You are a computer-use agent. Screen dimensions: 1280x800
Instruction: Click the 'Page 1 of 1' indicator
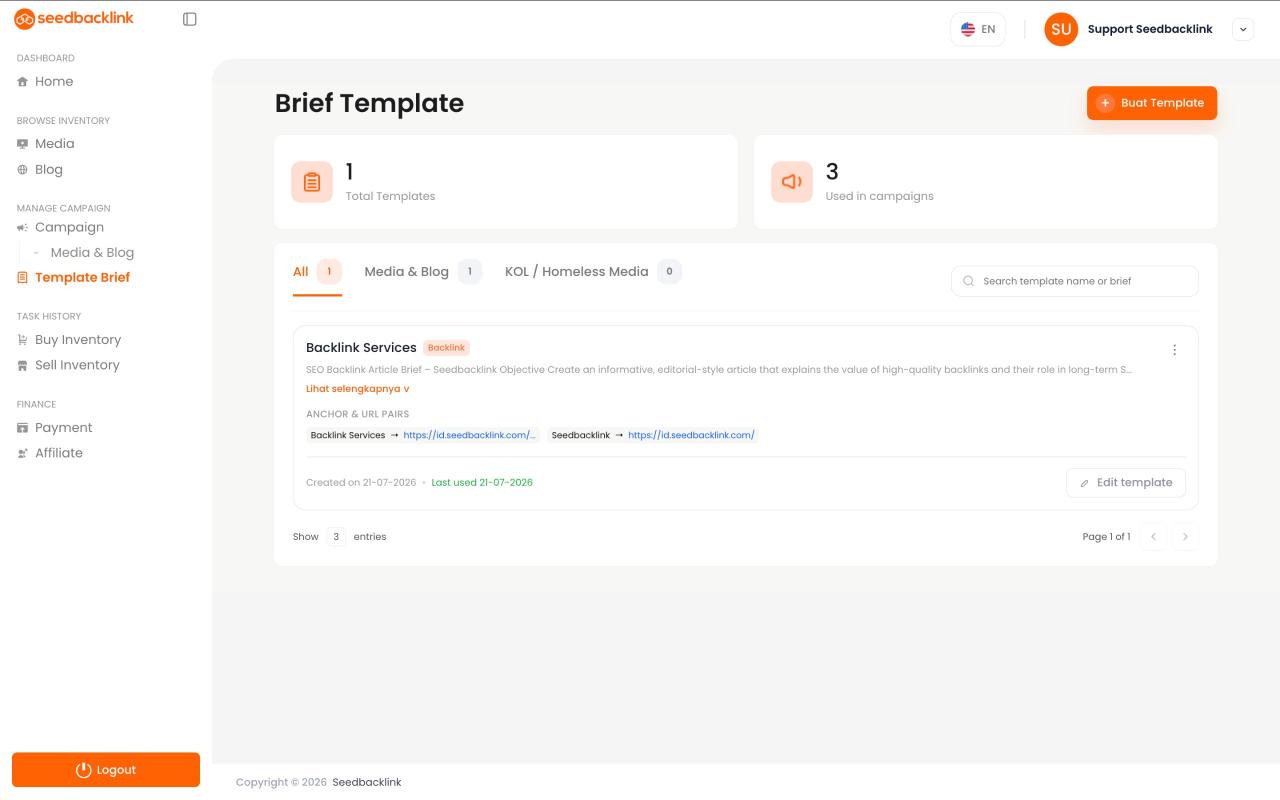pos(1106,537)
